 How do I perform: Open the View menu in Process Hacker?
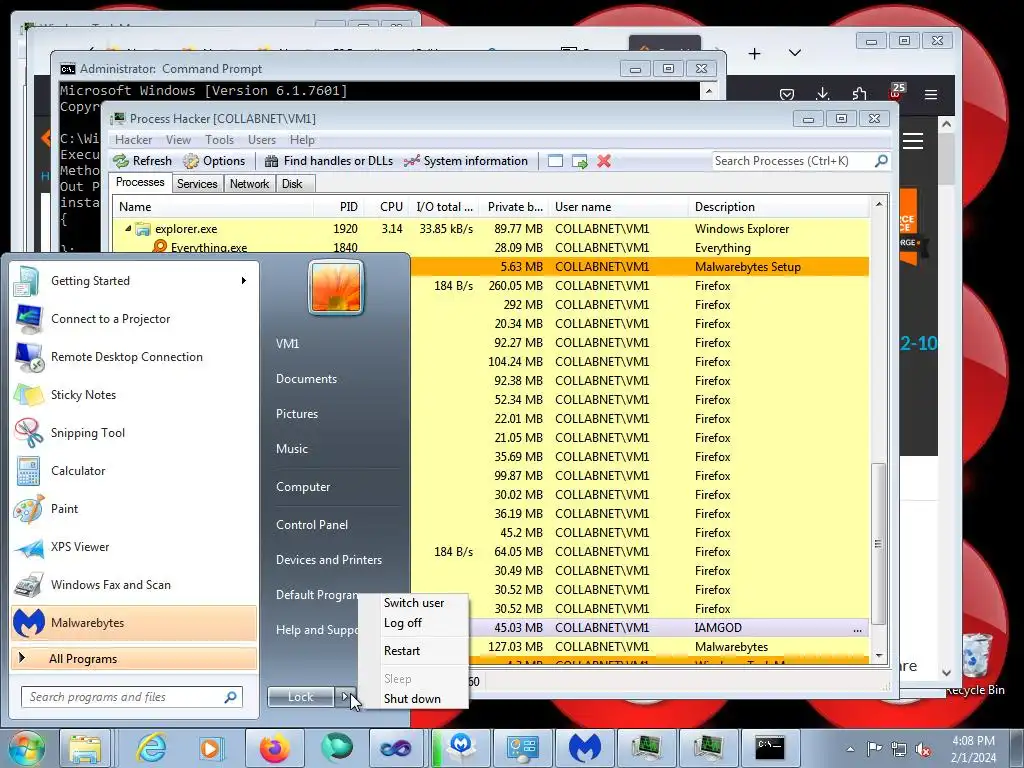[178, 140]
